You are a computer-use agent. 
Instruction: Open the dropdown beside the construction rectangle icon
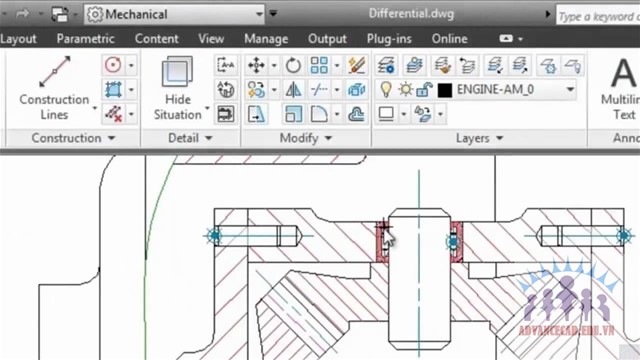point(131,89)
